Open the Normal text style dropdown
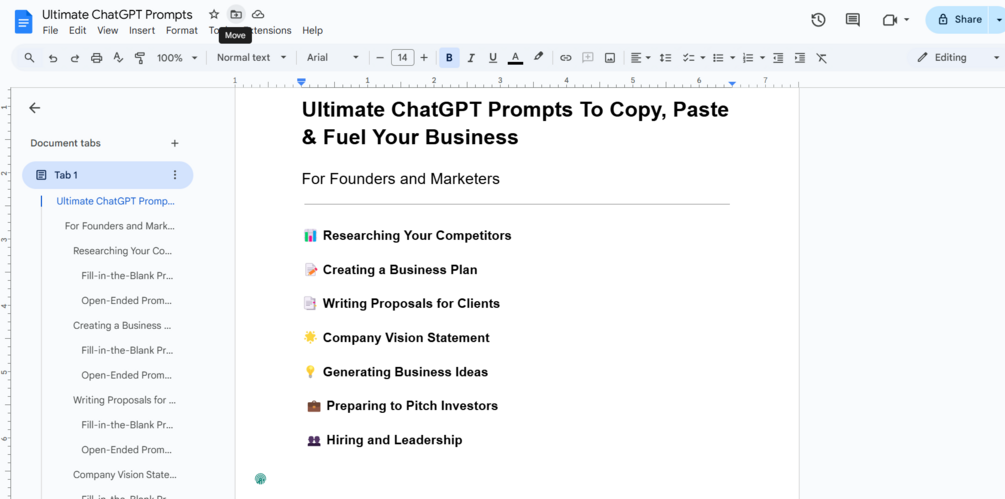1005x499 pixels. [x=251, y=58]
